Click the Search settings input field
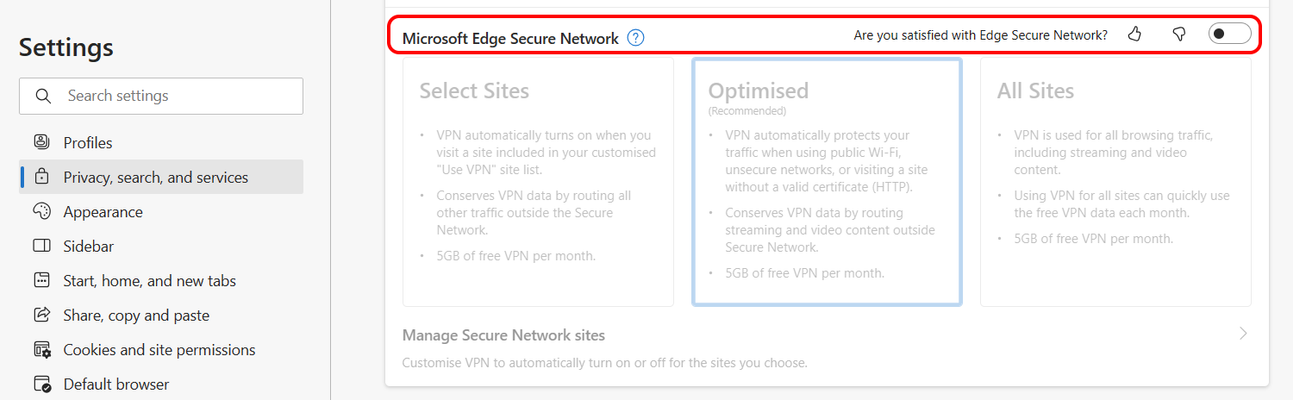 point(161,96)
